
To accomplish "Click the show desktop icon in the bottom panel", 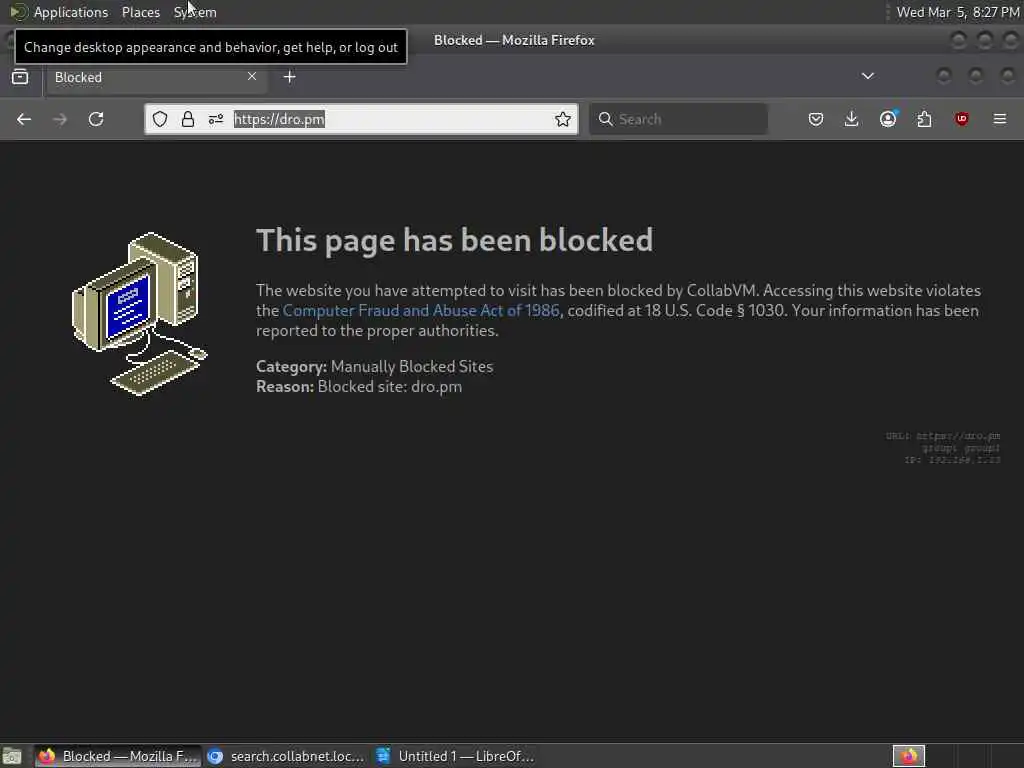I will coord(12,757).
